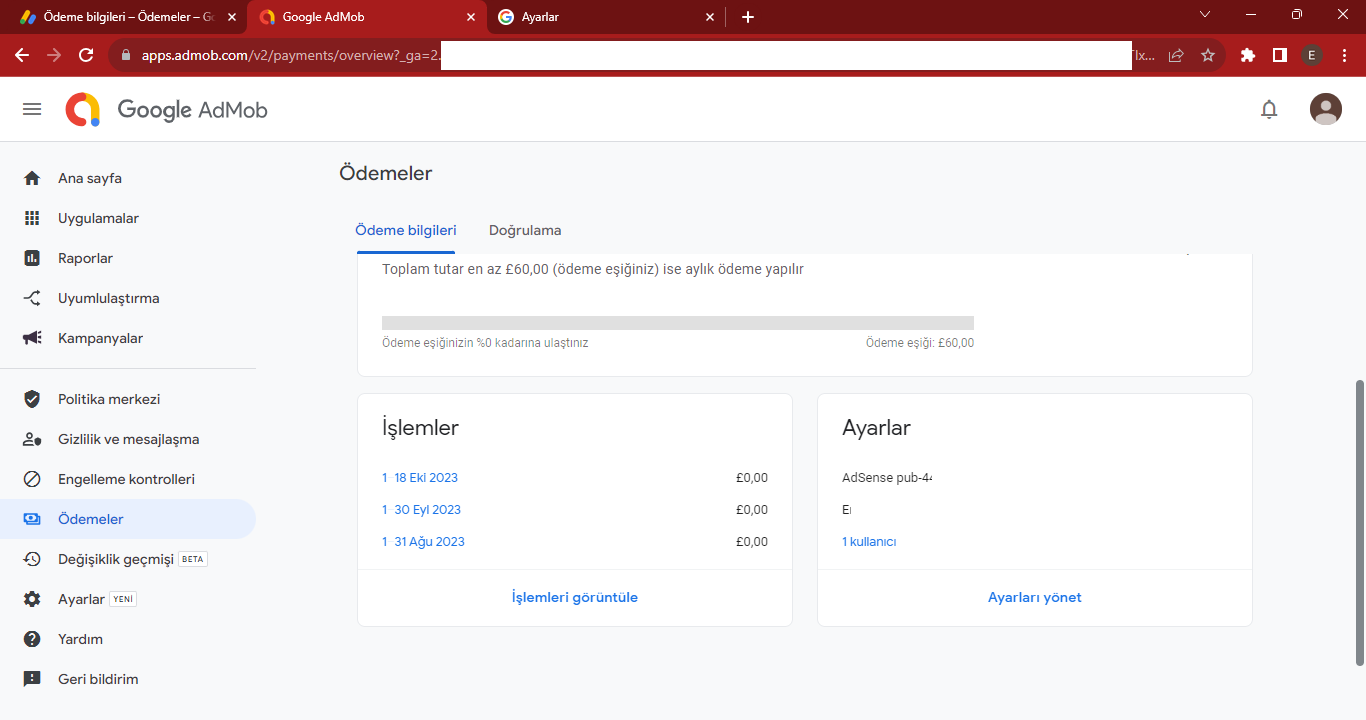View site information lock icon
1366x720 pixels.
pos(126,56)
